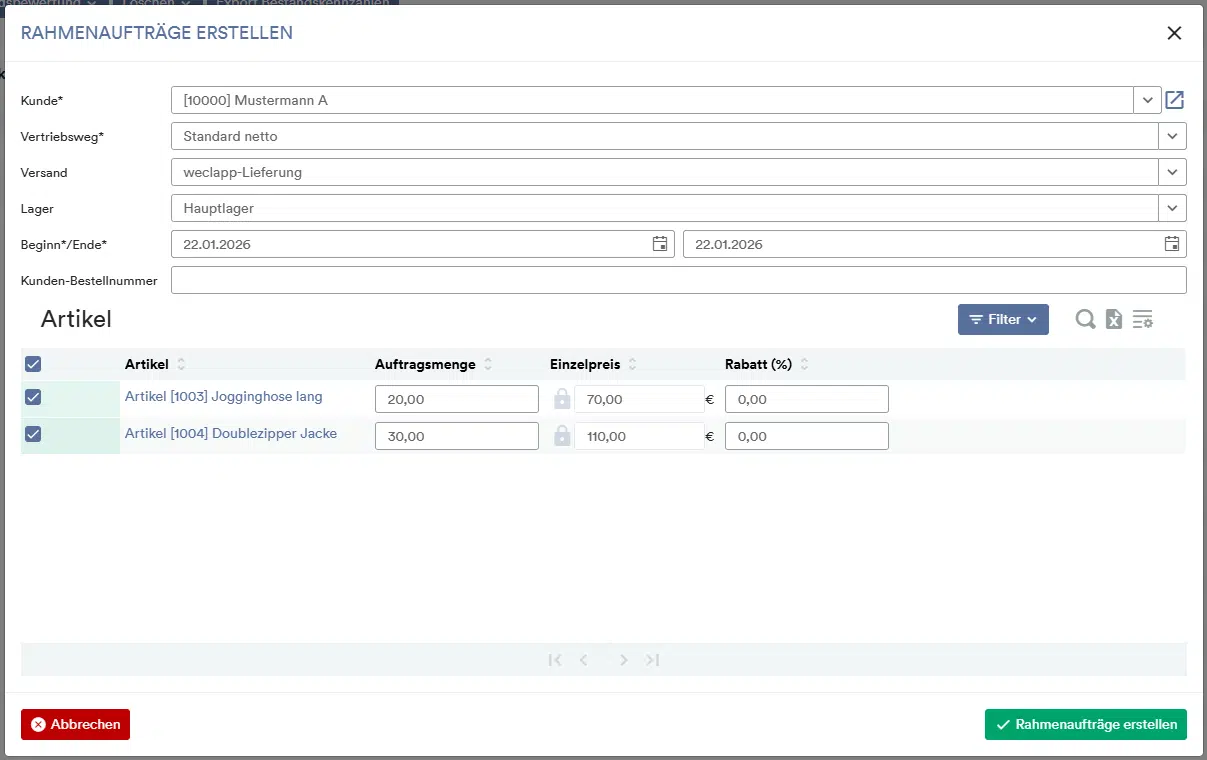The height and width of the screenshot is (760, 1207).
Task: Click lock icon beside Doublezipper Jacke price
Action: (562, 436)
